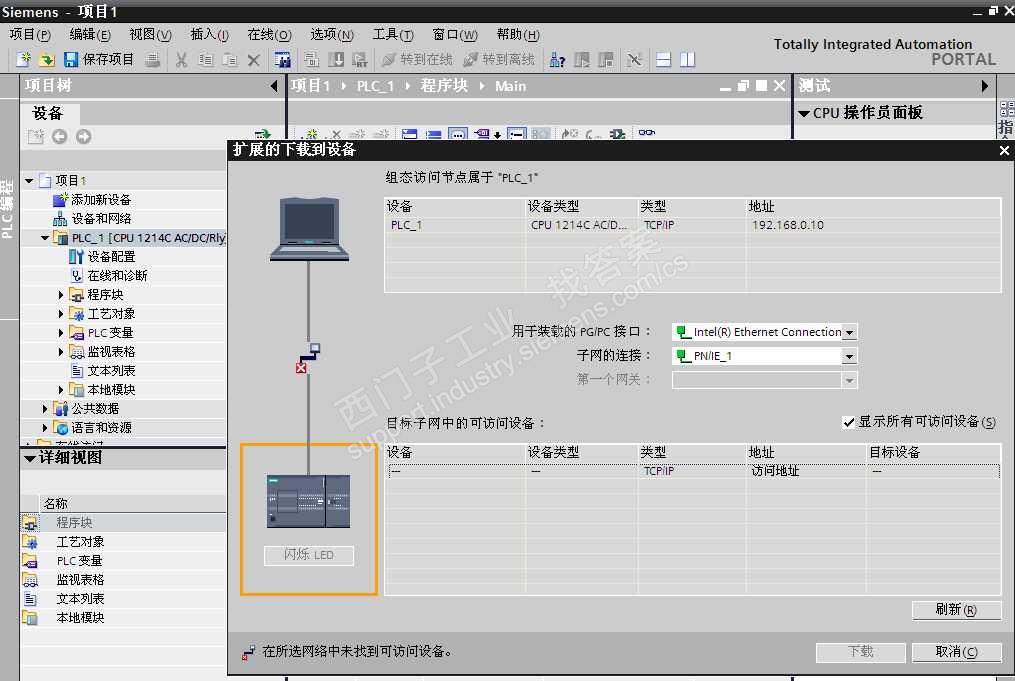The image size is (1015, 681).
Task: Split editor vertically toolbar icon
Action: pyautogui.click(x=687, y=60)
